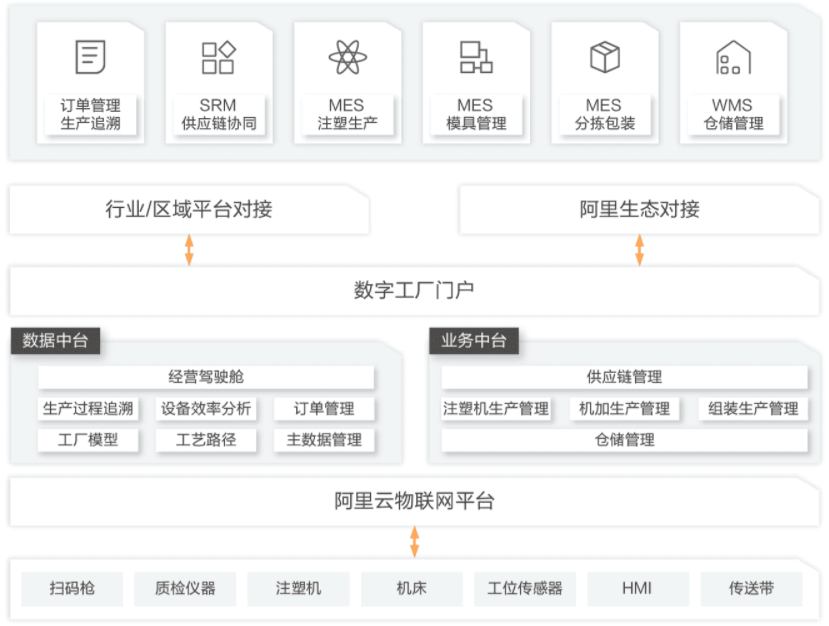Image resolution: width=829 pixels, height=626 pixels.
Task: Open the 行业/区域平台对接 block
Action: coord(189,209)
